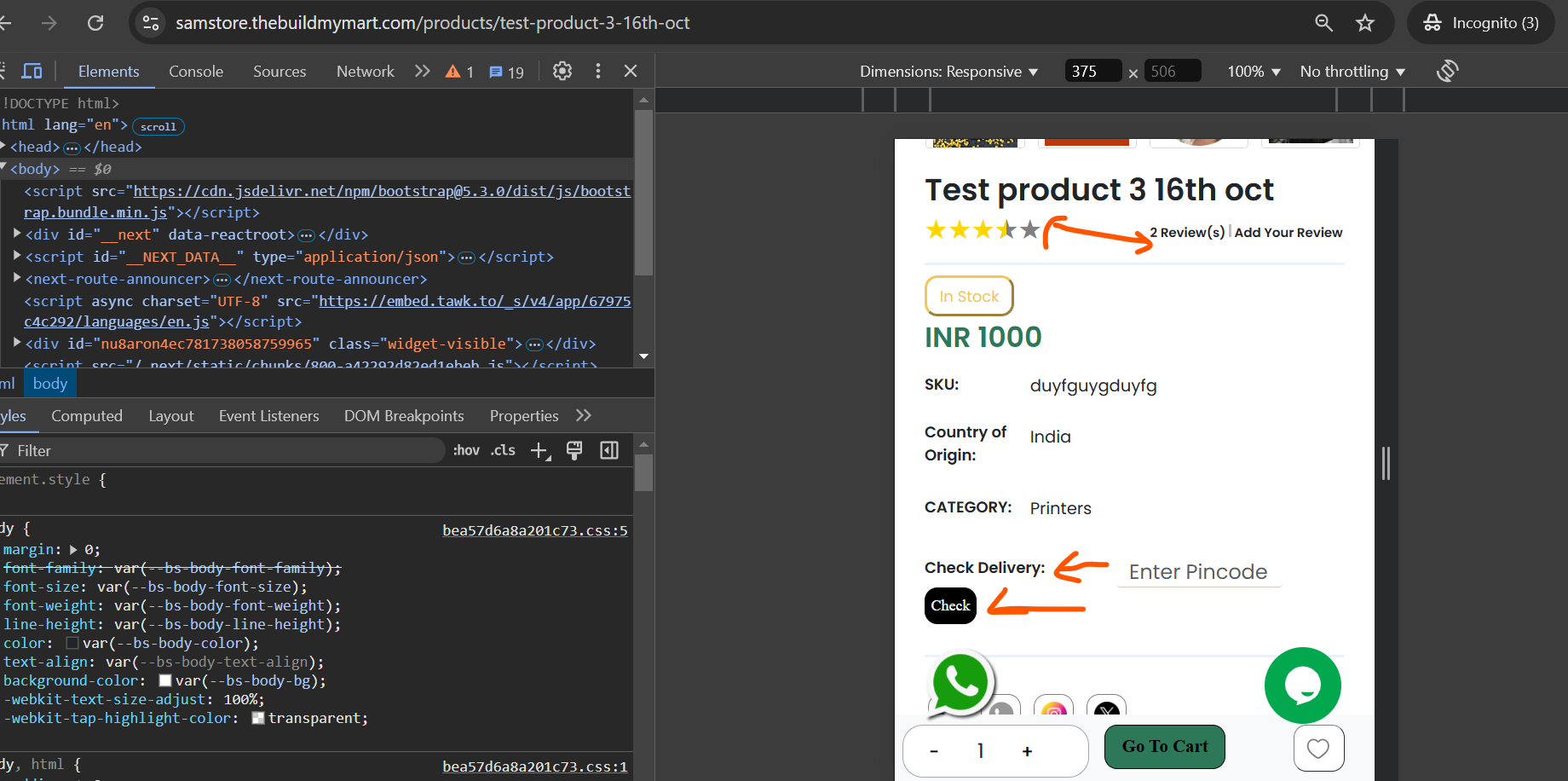Open the background-color swatch for body
Screen dimensions: 1568x781
(x=165, y=680)
